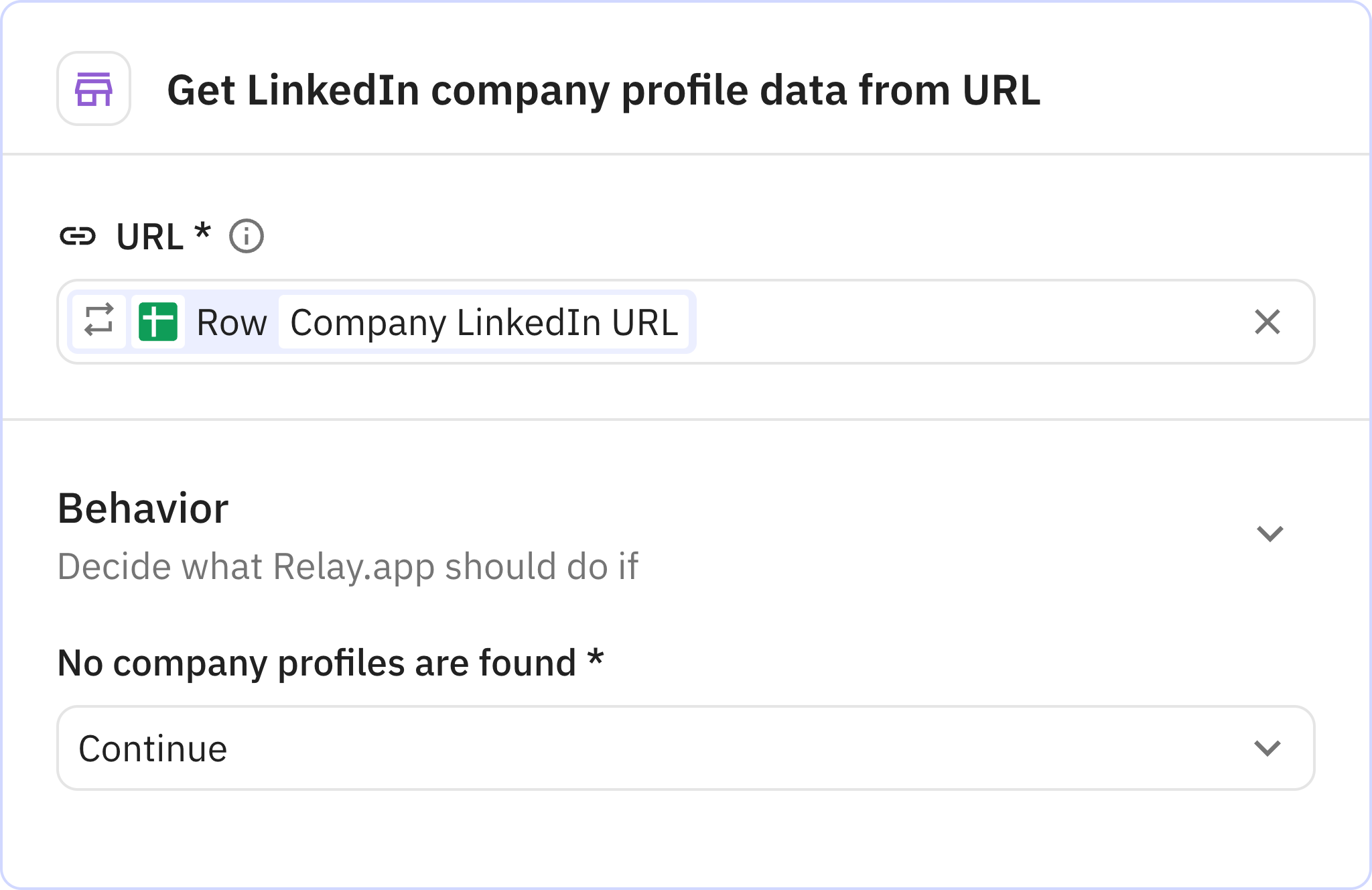Click the purple storefront step icon

coord(93,89)
